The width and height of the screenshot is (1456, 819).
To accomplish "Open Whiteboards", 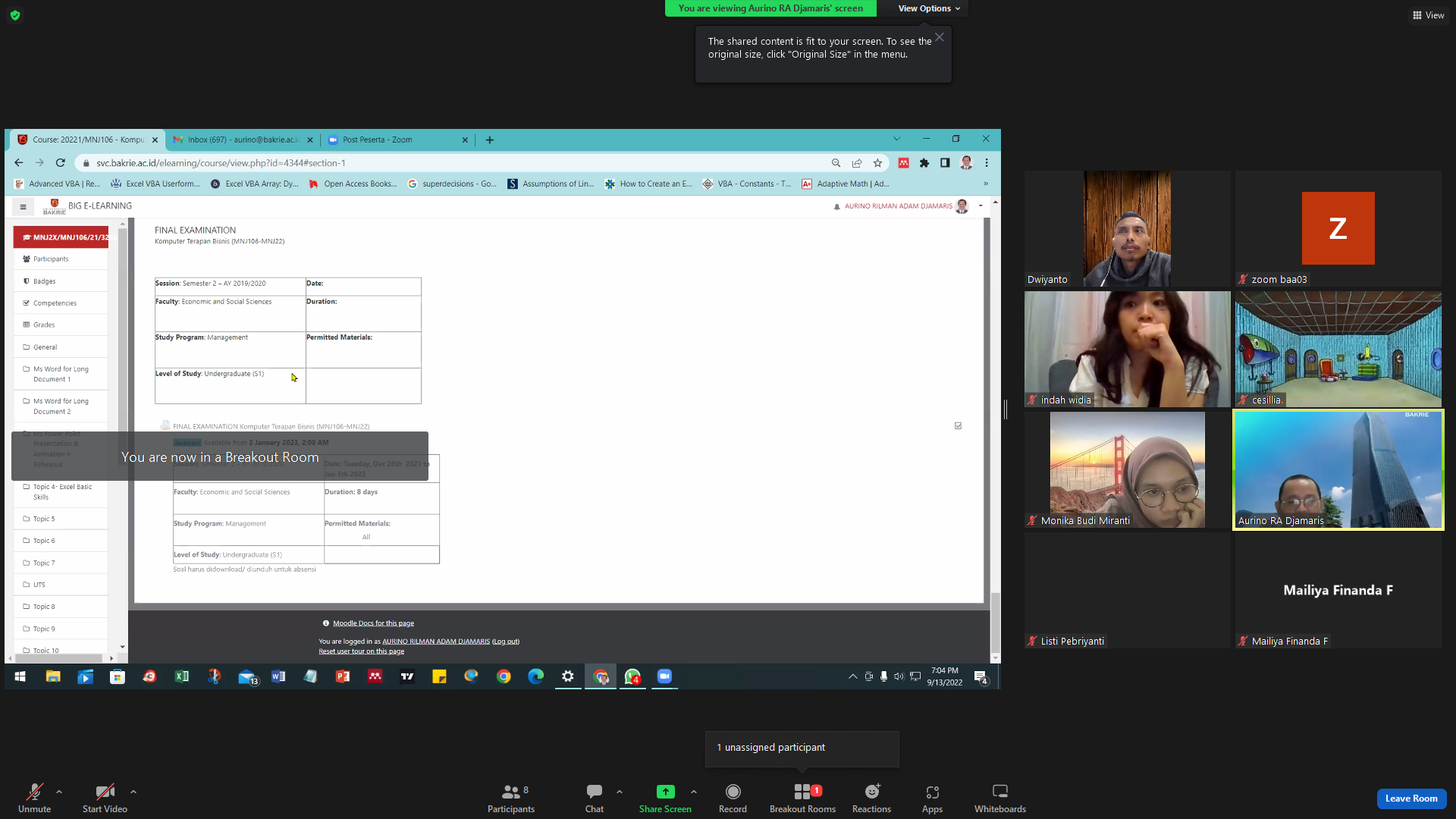I will [x=1000, y=799].
